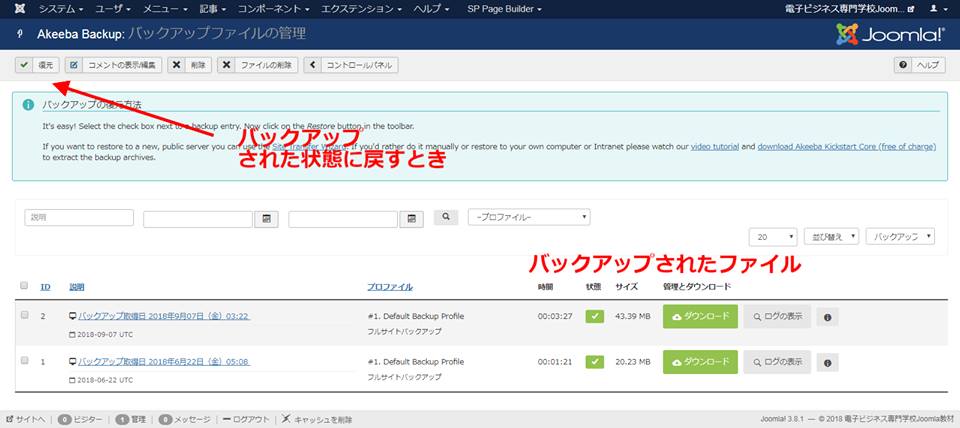The image size is (960, 428).
Task: Open the 電子ビジネス専門学校Joom... site link
Action: coord(850,9)
